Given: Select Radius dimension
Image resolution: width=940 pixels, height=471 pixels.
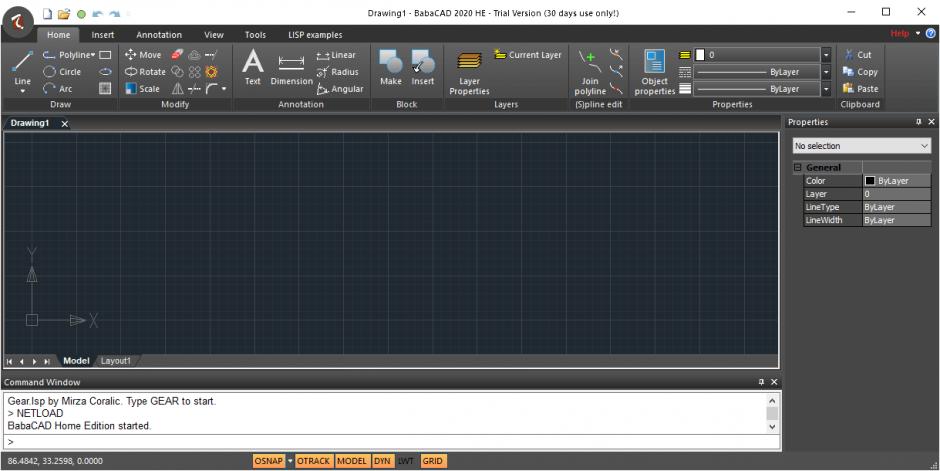Looking at the screenshot, I should click(338, 71).
